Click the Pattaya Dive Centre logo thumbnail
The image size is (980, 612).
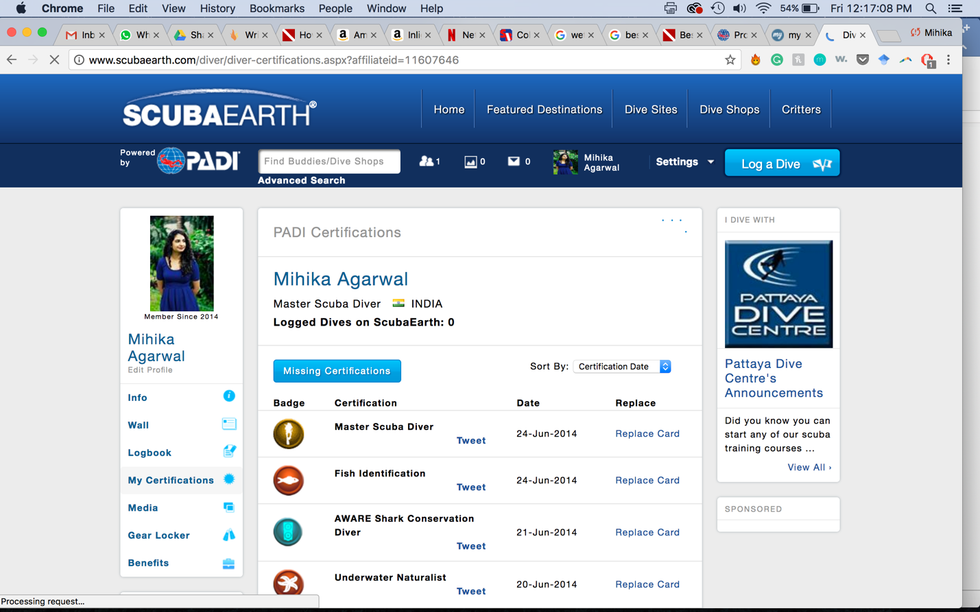778,294
